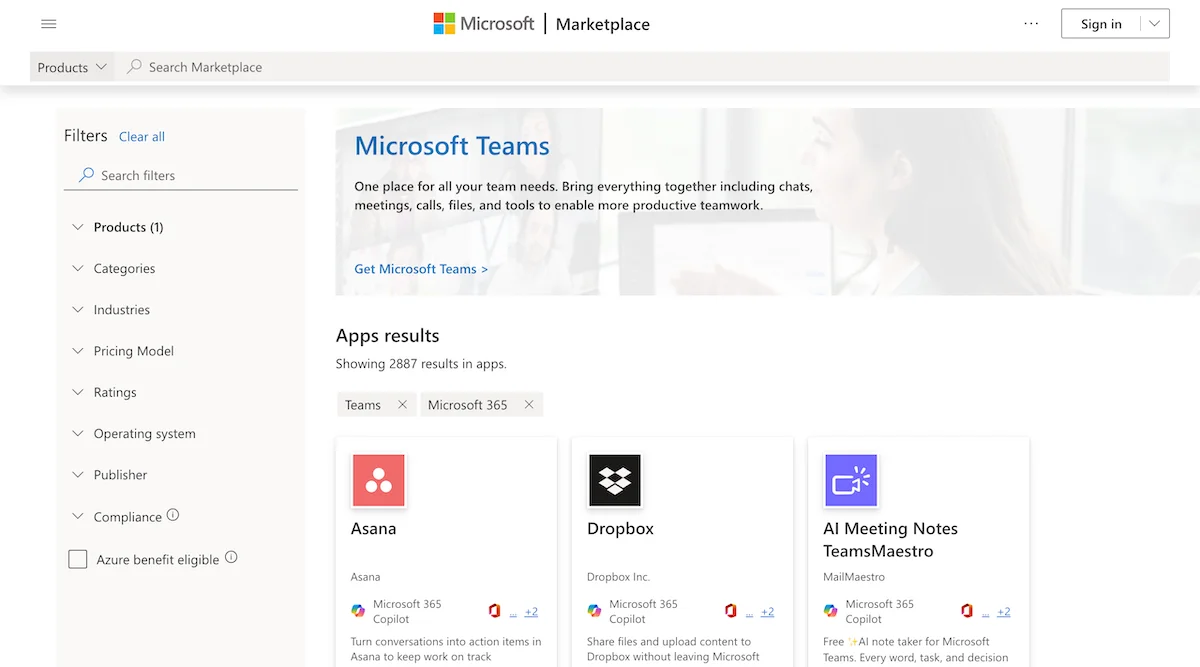Click the Office icon on the Dropbox card
Screen dimensions: 1200x667
729,611
